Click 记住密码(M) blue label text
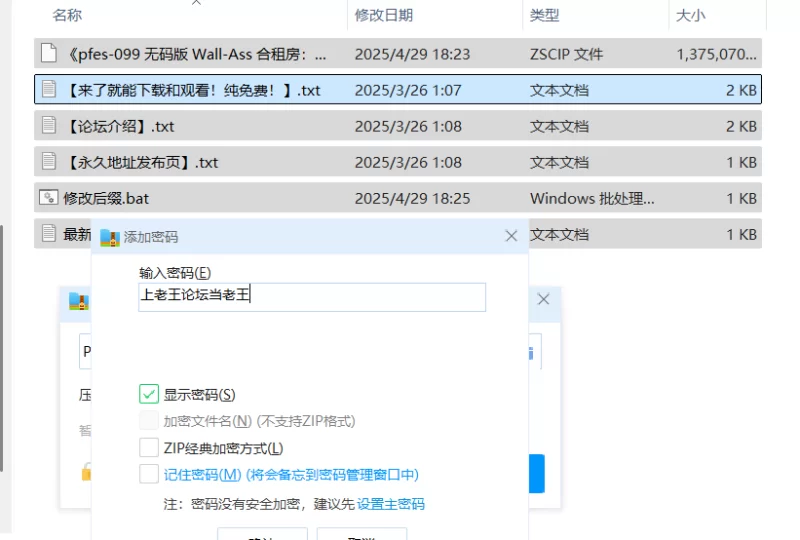Viewport: 800px width, 540px height. point(291,475)
